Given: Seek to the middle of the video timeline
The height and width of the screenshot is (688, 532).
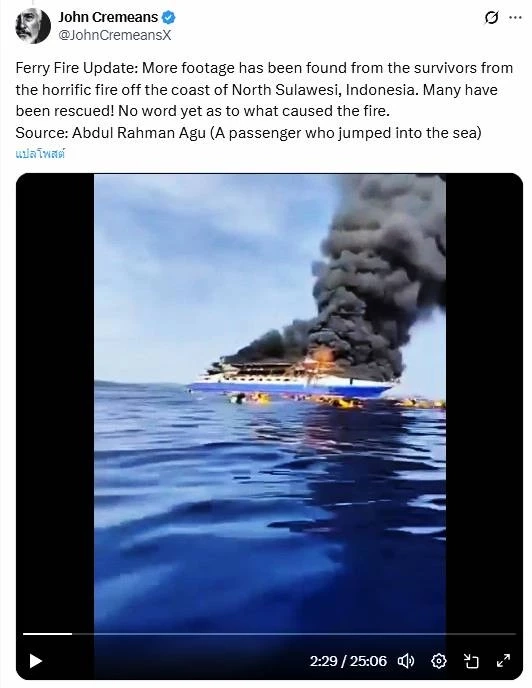Looking at the screenshot, I should click(x=269, y=634).
